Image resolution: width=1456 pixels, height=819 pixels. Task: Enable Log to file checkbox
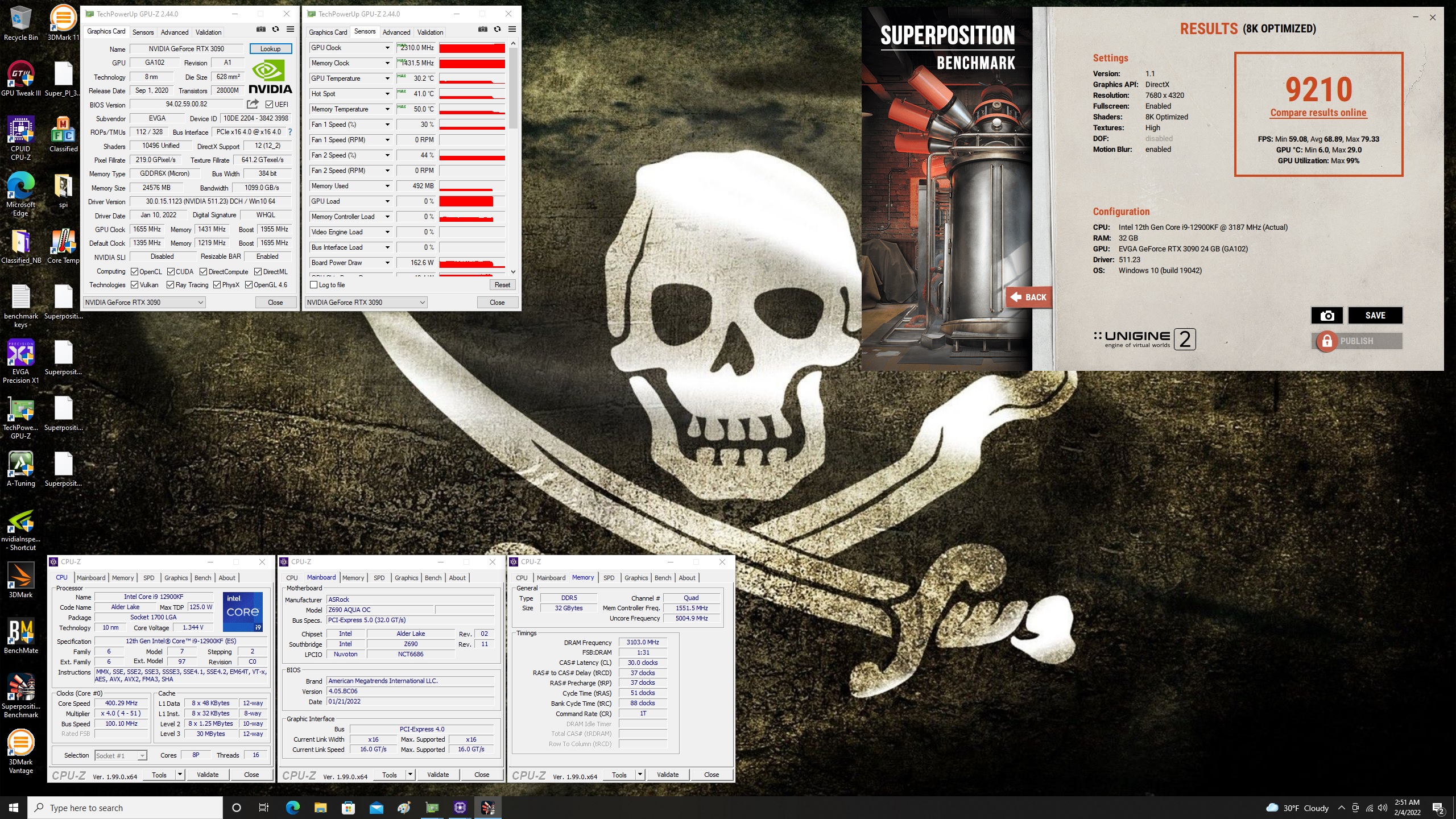click(313, 285)
